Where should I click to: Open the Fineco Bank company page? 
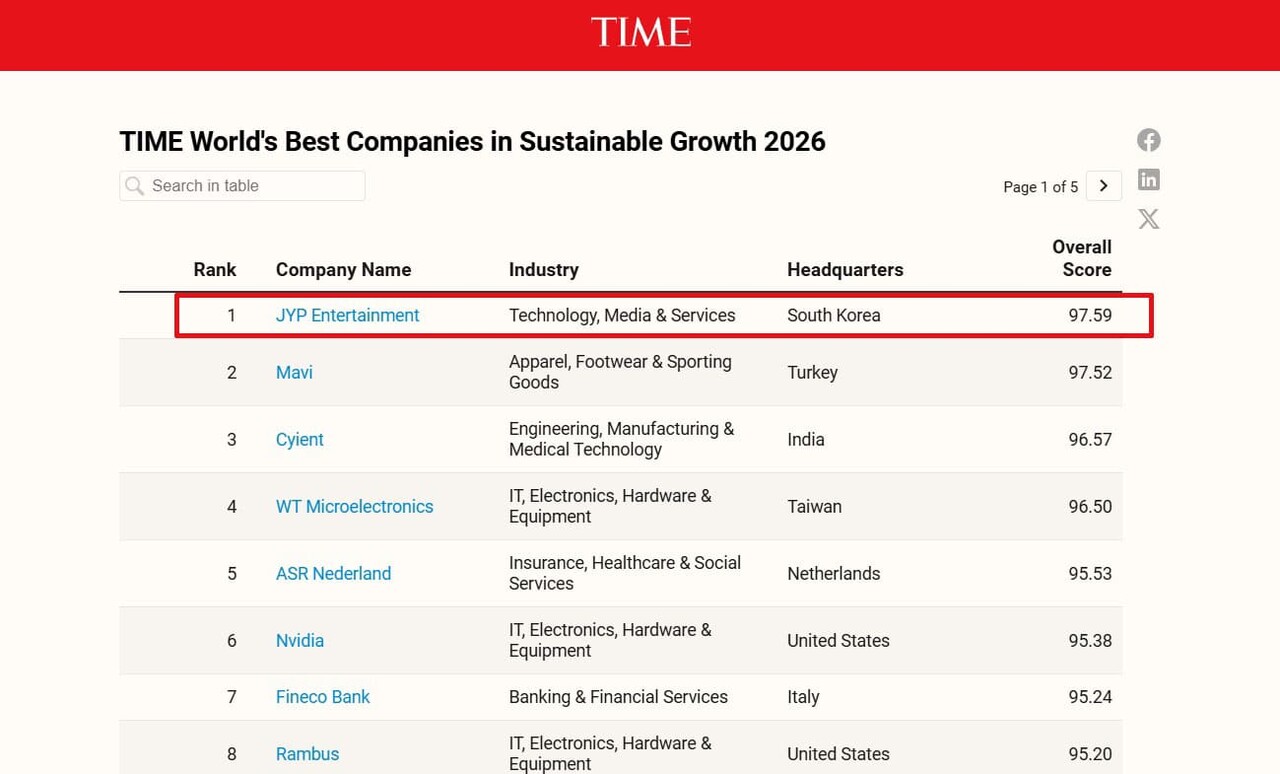point(322,697)
